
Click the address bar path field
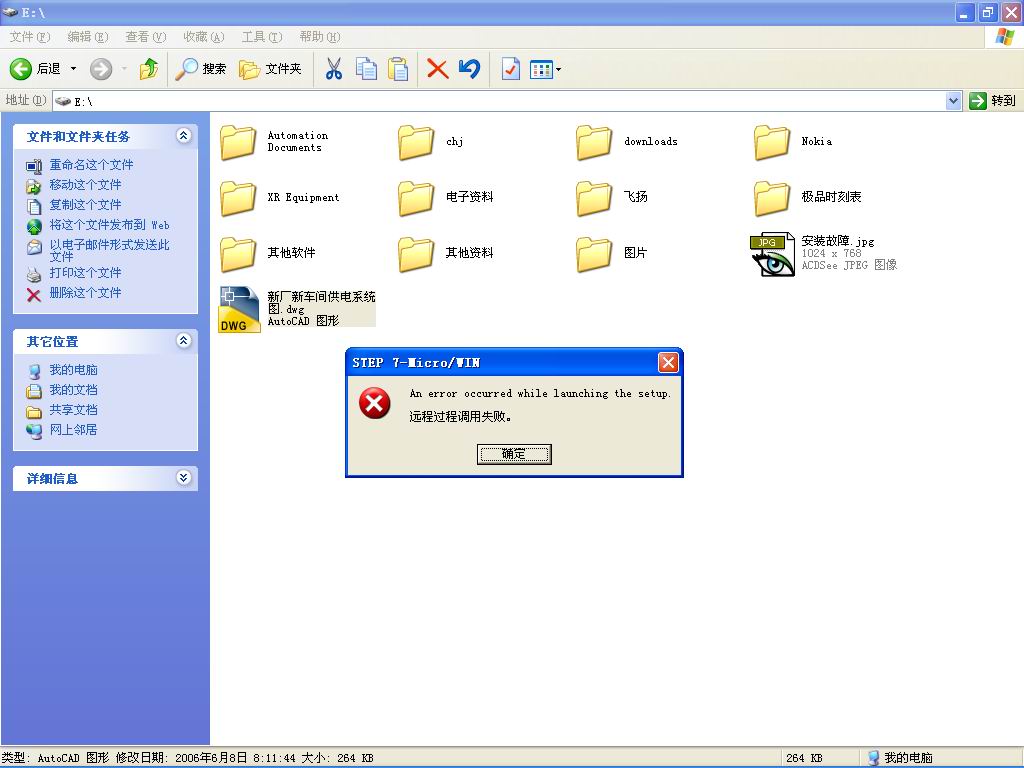point(500,101)
